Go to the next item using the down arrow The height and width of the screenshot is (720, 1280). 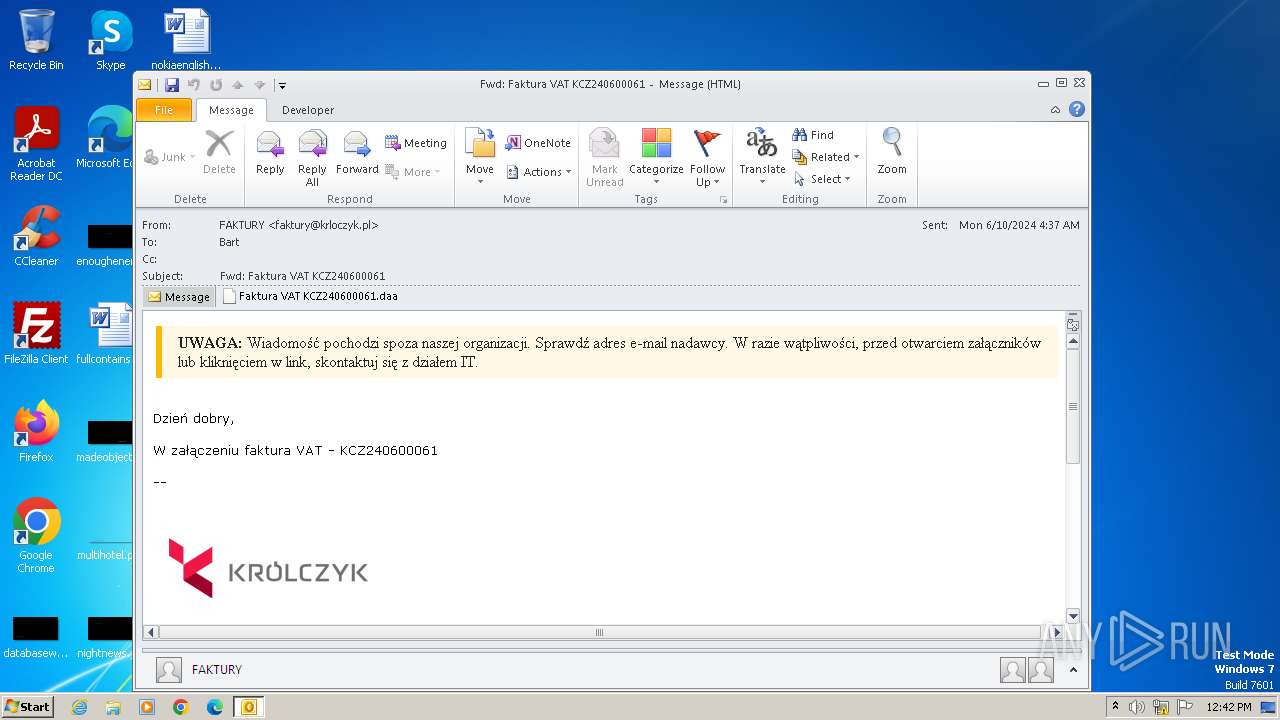point(260,85)
